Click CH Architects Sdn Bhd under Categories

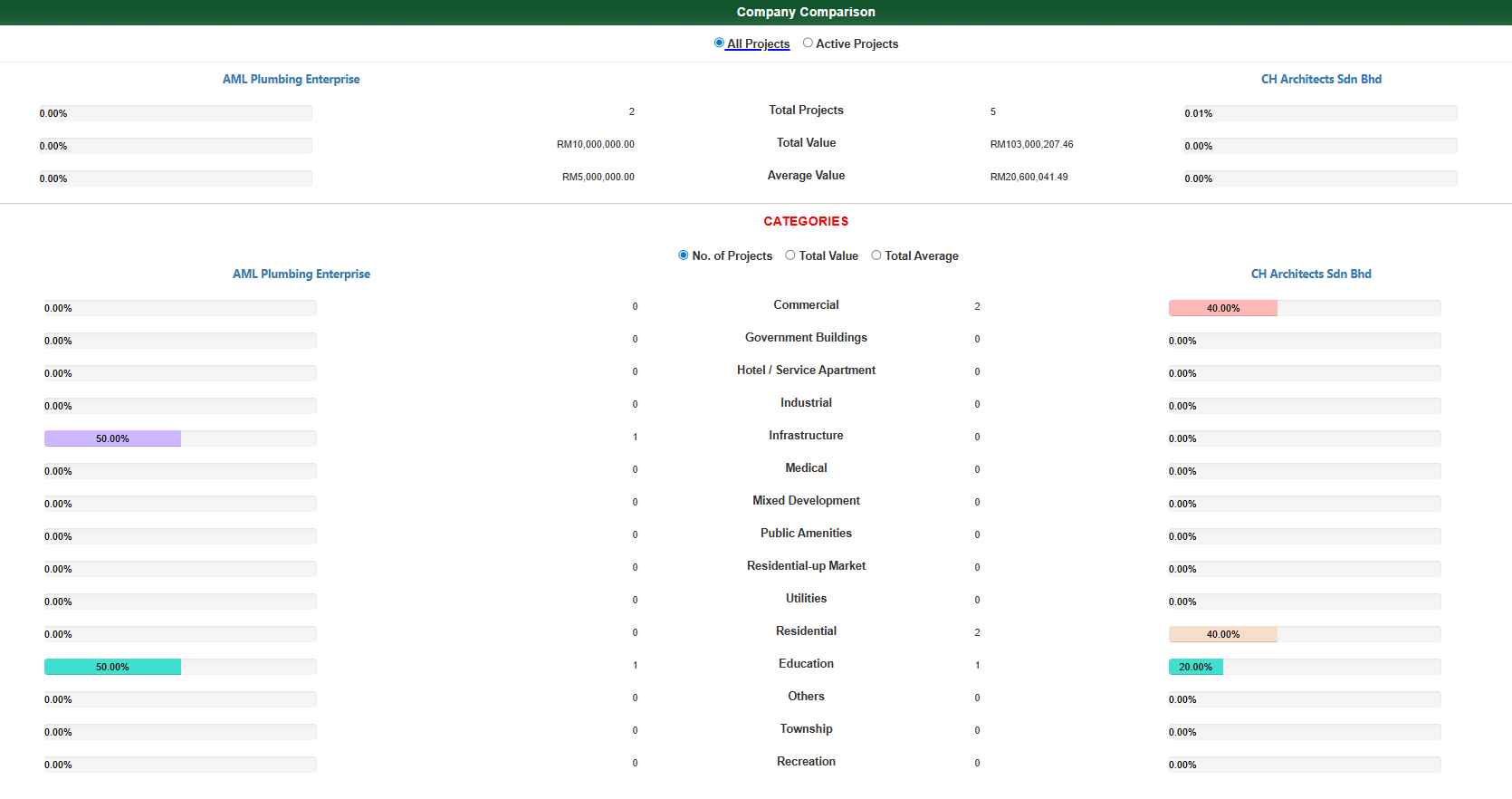click(x=1310, y=274)
